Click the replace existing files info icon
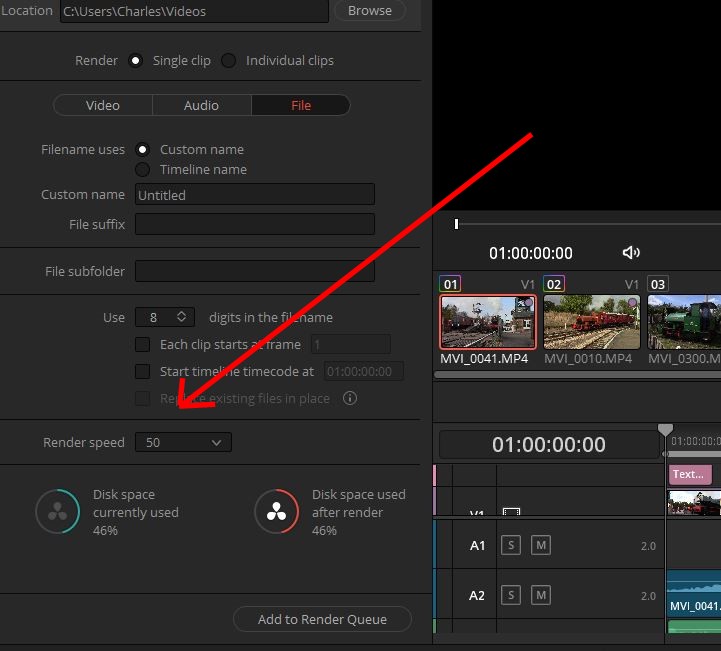This screenshot has height=651, width=721. pyautogui.click(x=349, y=398)
